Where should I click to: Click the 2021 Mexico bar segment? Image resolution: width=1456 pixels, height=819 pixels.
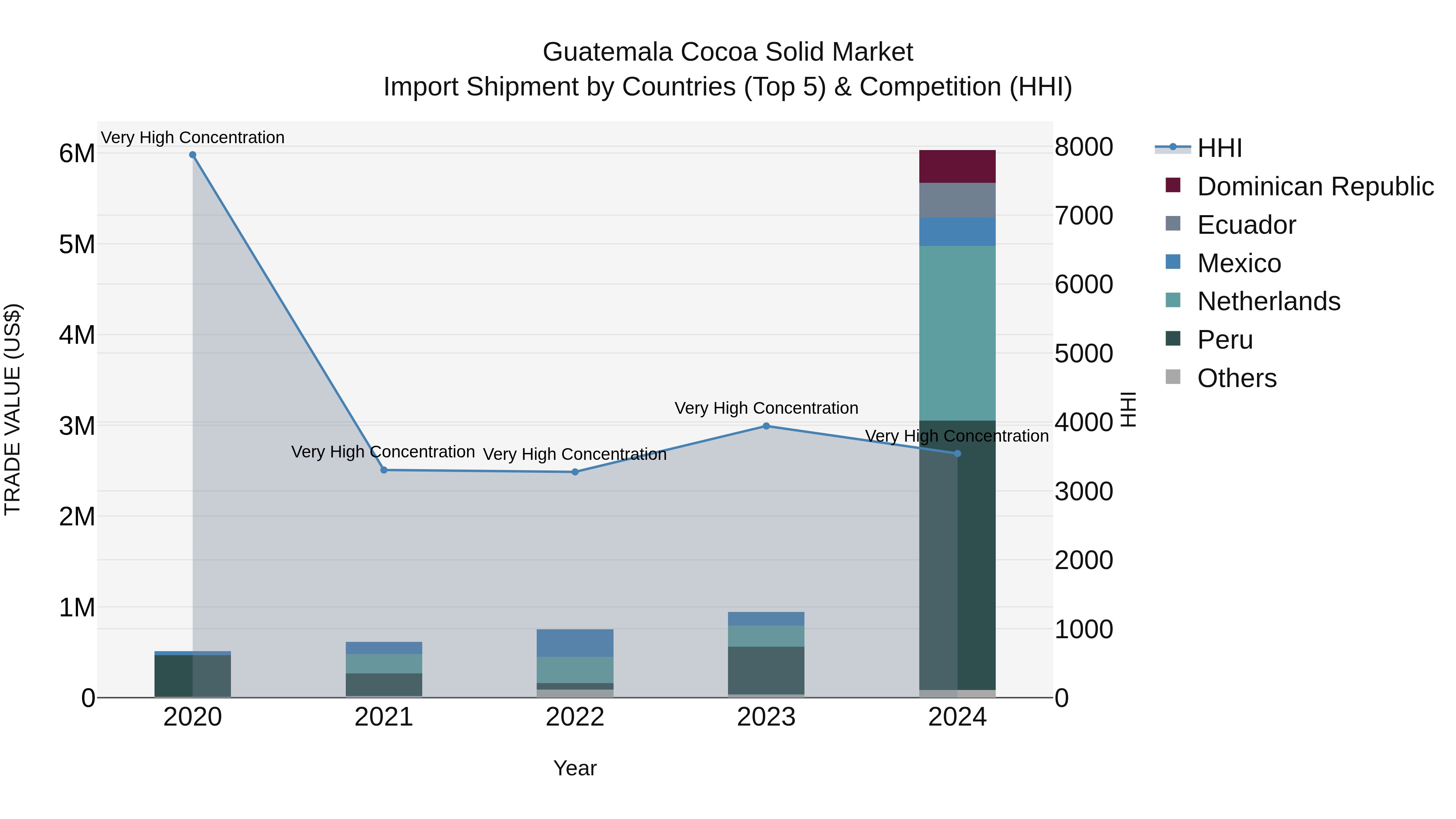point(384,648)
